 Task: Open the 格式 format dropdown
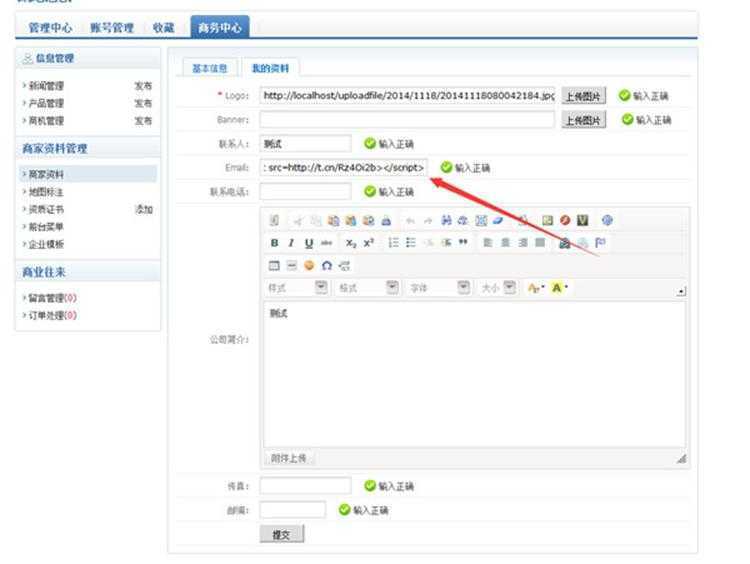click(368, 288)
